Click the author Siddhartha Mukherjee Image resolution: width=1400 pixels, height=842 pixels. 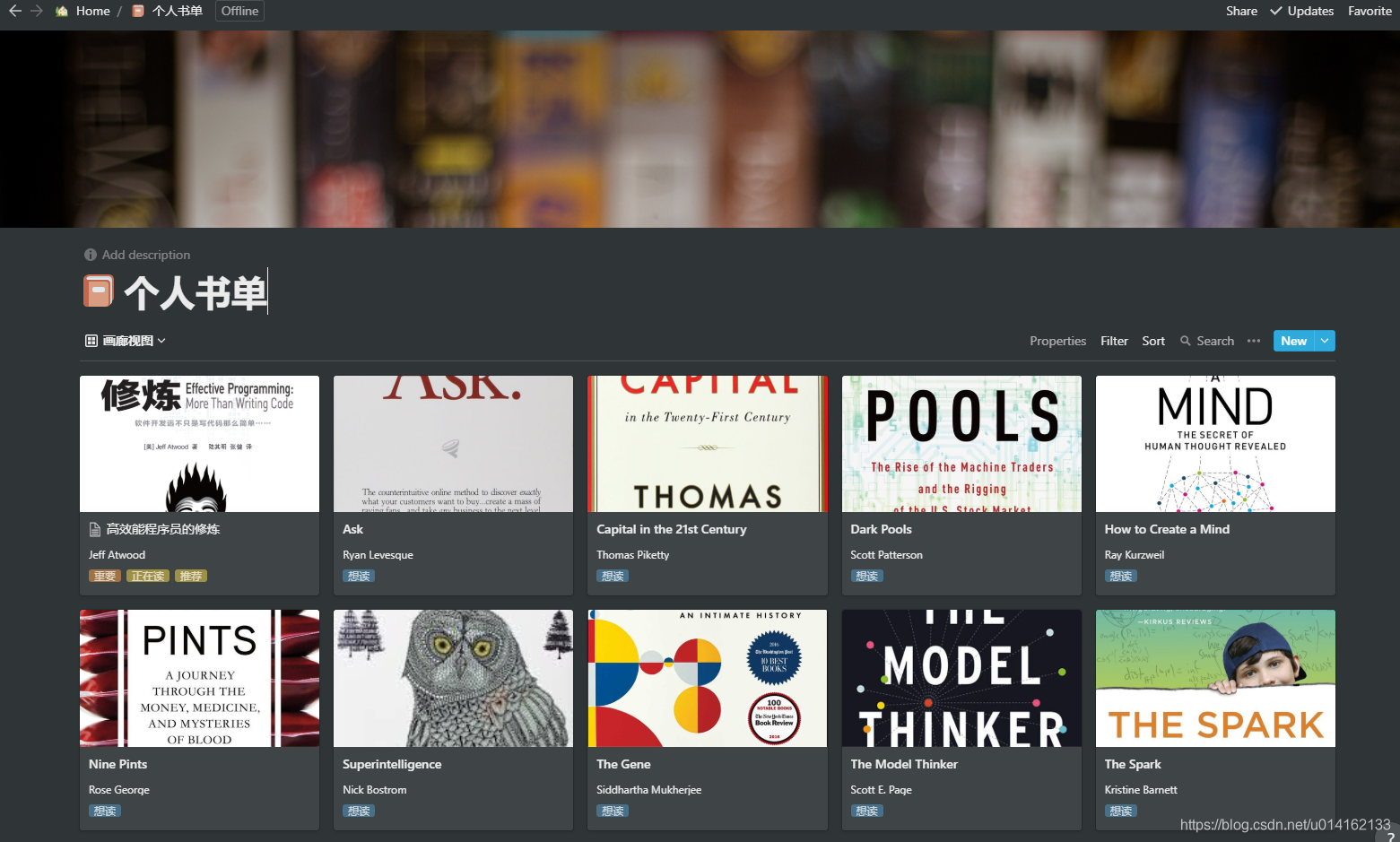(x=649, y=790)
